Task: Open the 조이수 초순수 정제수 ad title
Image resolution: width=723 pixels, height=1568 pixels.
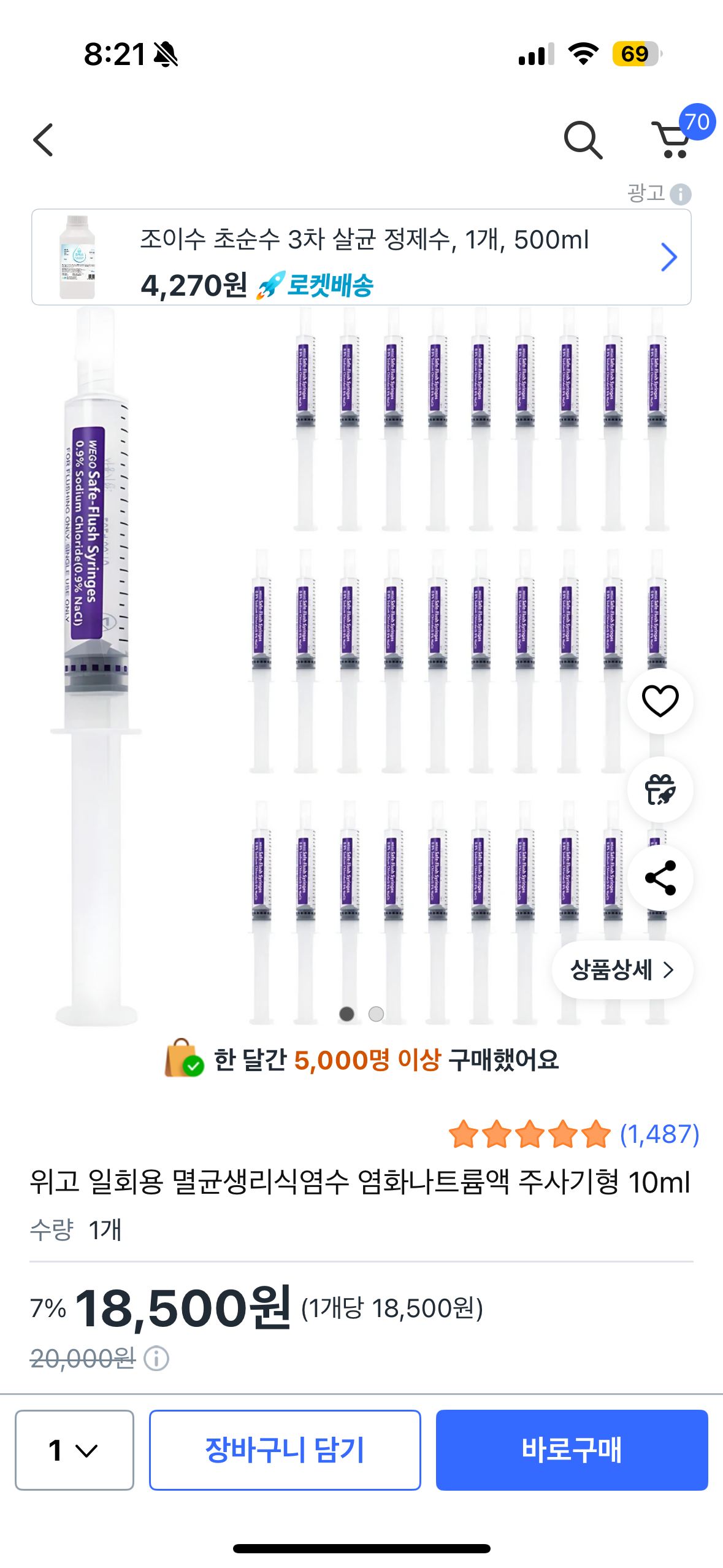Action: tap(364, 239)
